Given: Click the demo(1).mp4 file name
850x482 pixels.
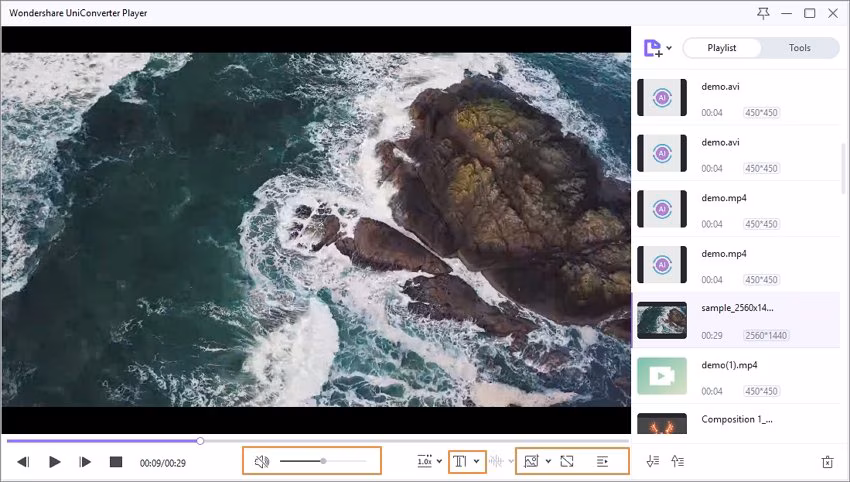Looking at the screenshot, I should (x=729, y=365).
